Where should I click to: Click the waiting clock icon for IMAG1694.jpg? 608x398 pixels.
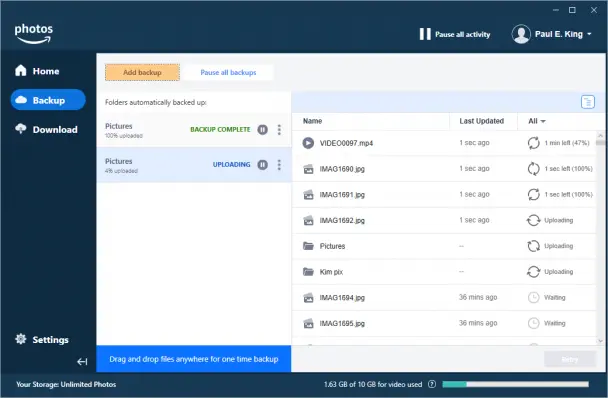(534, 298)
